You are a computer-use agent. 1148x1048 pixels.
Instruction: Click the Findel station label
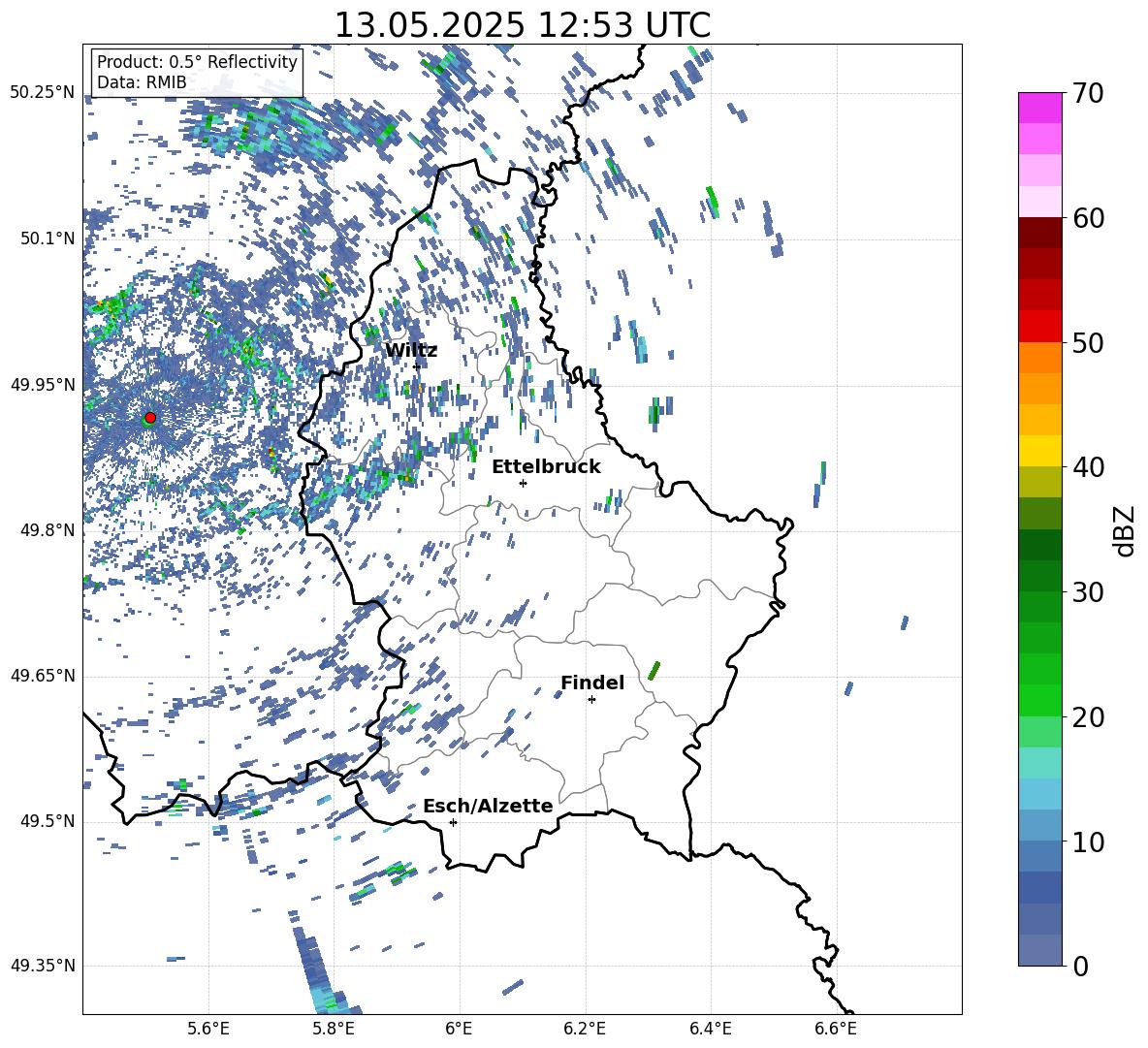click(x=592, y=683)
